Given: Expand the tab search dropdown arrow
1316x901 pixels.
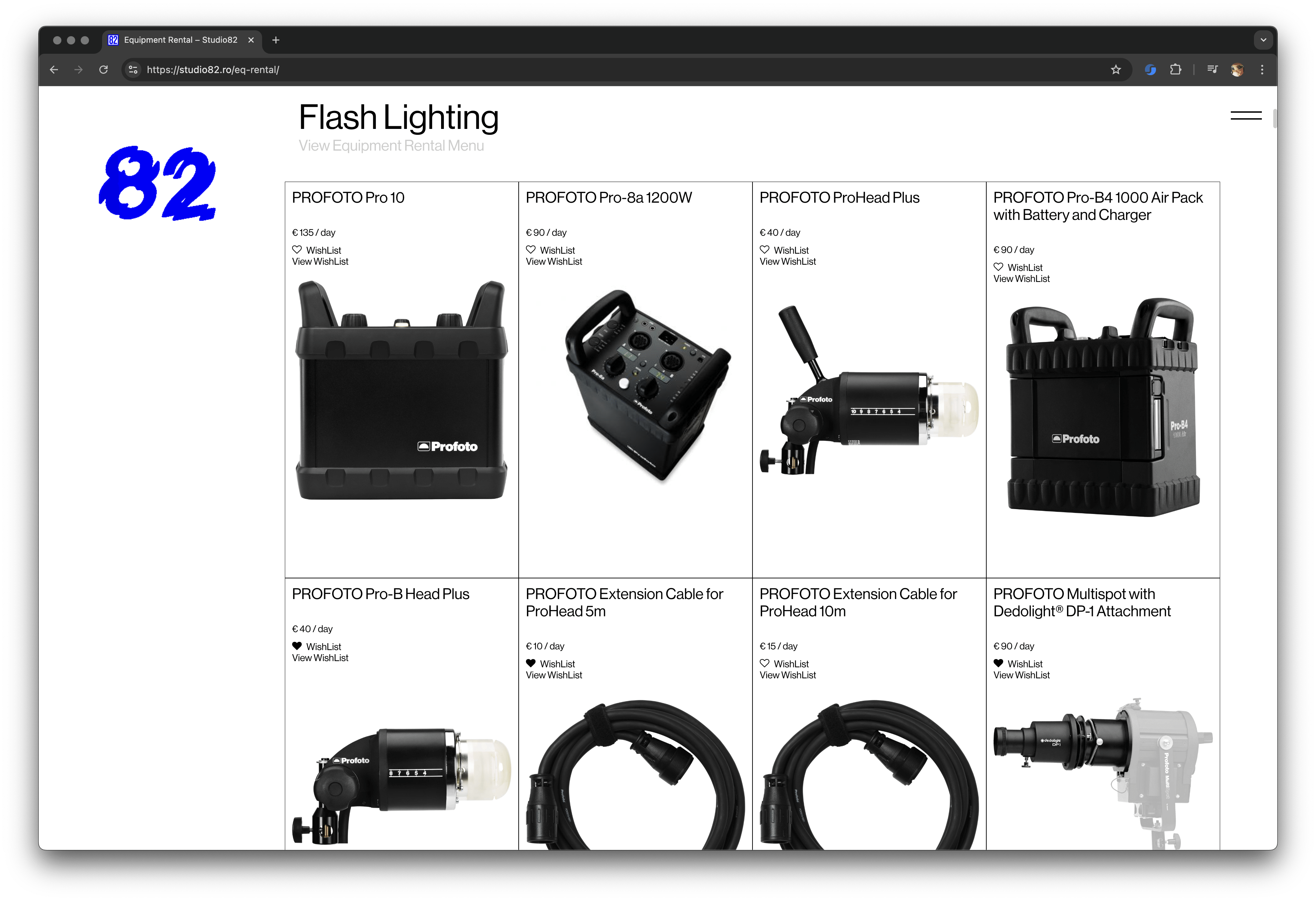Looking at the screenshot, I should (1263, 40).
